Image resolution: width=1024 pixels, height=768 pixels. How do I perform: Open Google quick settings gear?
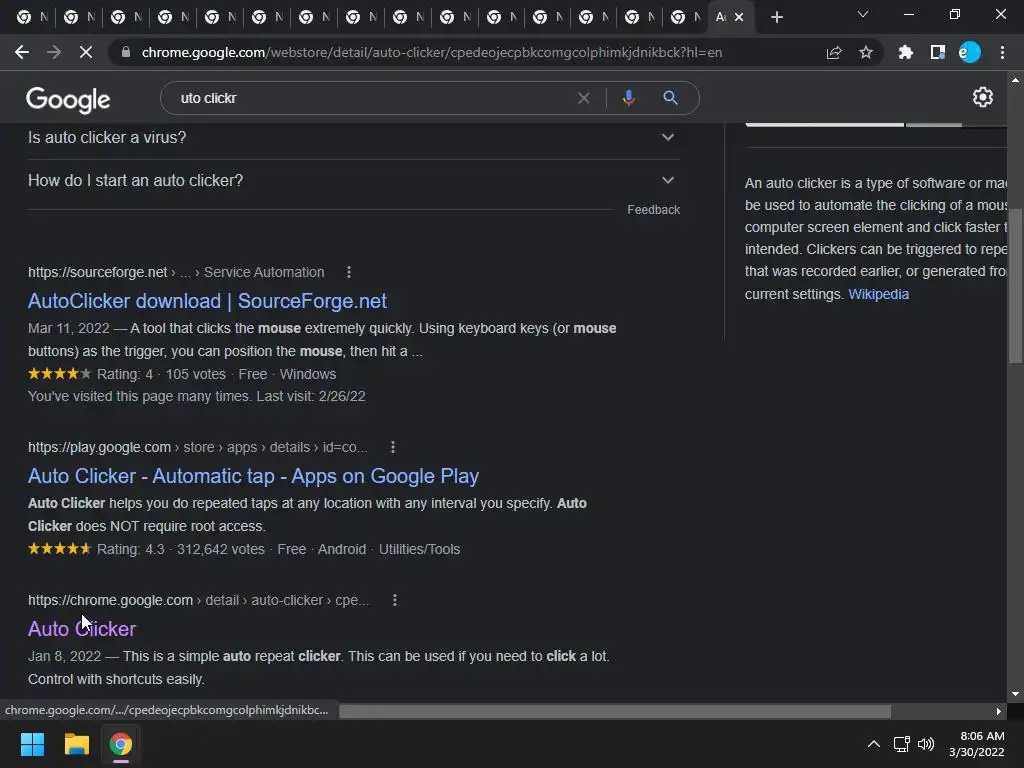click(983, 97)
